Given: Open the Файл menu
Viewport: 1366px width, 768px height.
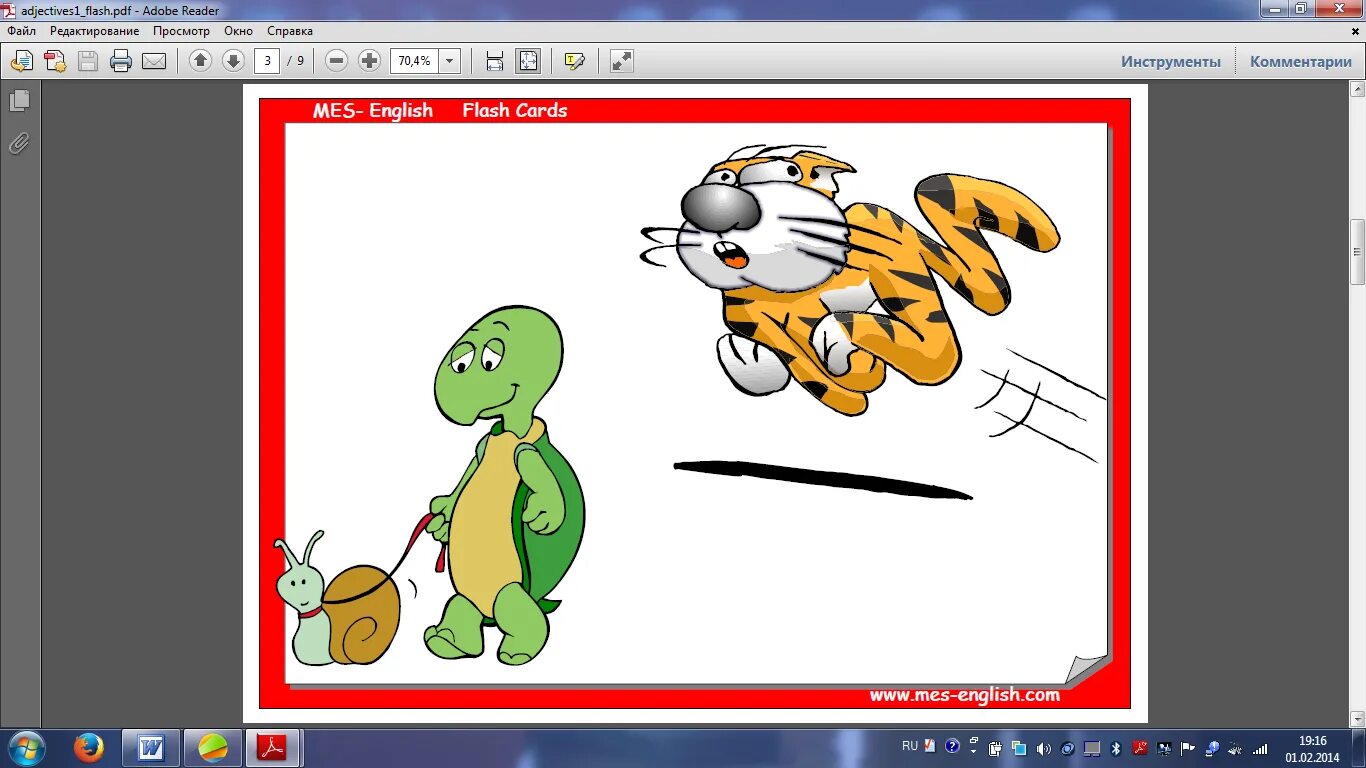Looking at the screenshot, I should (x=21, y=31).
